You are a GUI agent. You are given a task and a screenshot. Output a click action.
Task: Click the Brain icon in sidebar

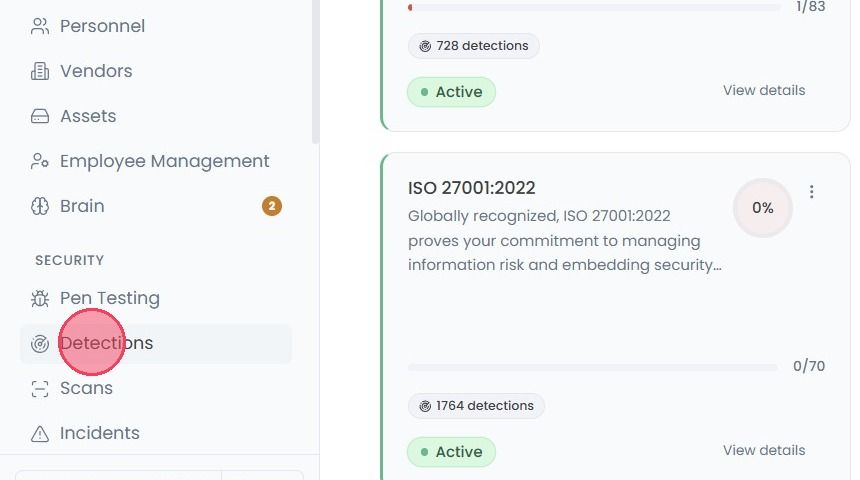(40, 206)
